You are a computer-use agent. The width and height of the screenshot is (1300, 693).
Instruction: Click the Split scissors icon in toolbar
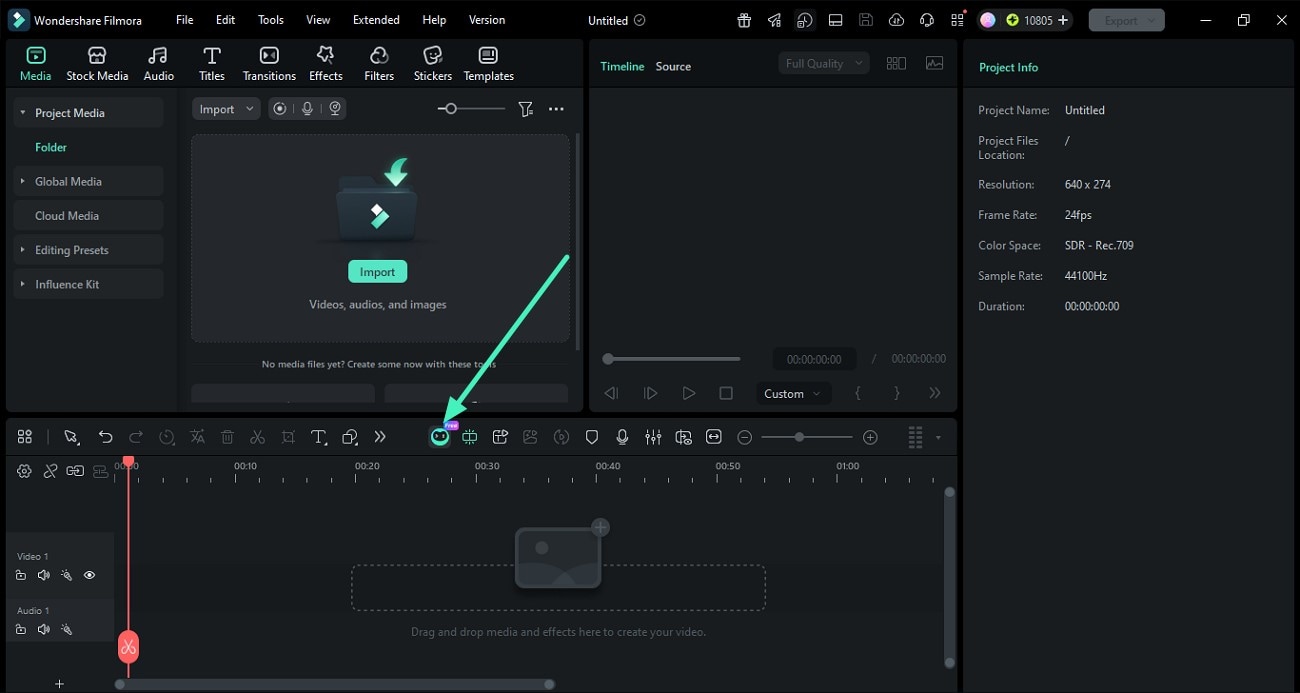point(257,437)
